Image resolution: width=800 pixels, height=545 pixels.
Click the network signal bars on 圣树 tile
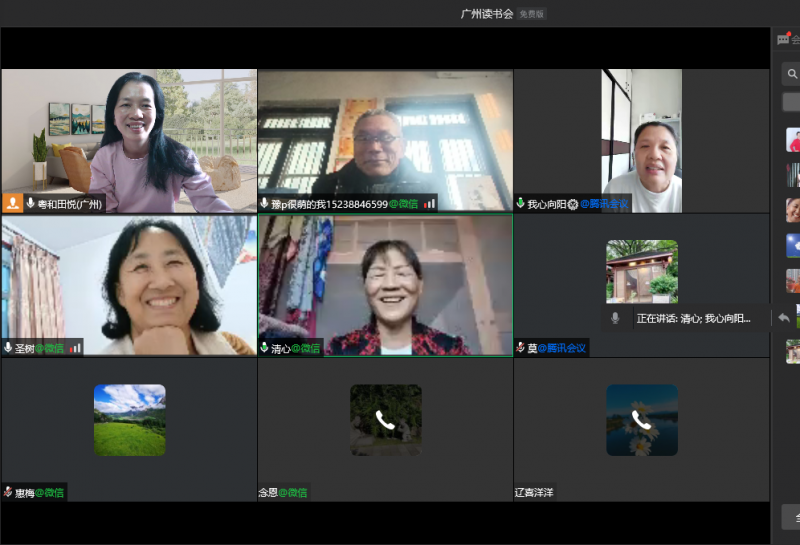[x=76, y=348]
